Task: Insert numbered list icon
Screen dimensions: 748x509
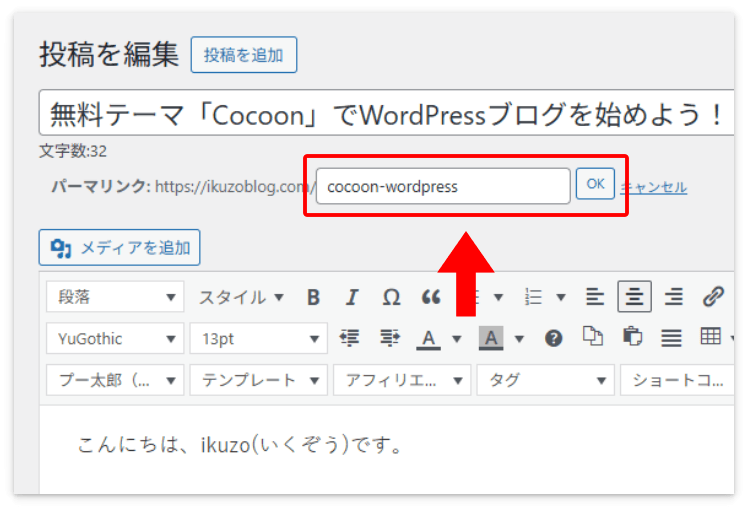Action: [533, 297]
